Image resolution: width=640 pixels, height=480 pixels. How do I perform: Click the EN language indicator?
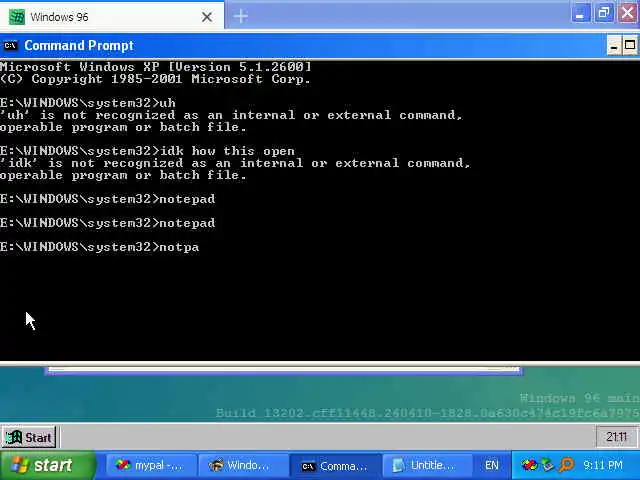[x=492, y=465]
